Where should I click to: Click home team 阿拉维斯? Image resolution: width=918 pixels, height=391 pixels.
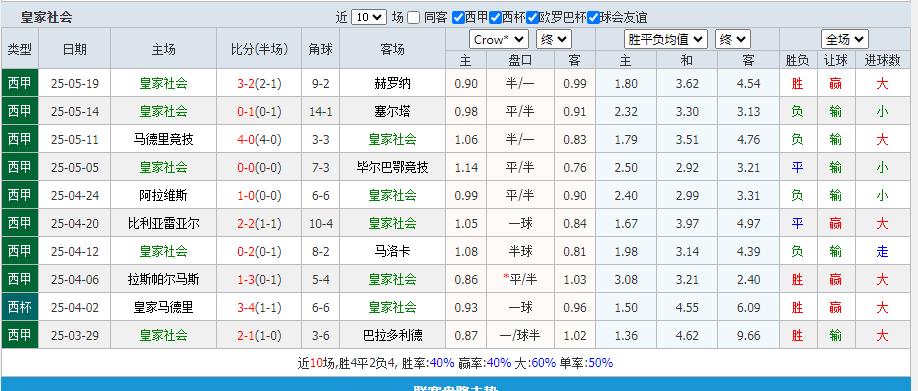(x=163, y=196)
